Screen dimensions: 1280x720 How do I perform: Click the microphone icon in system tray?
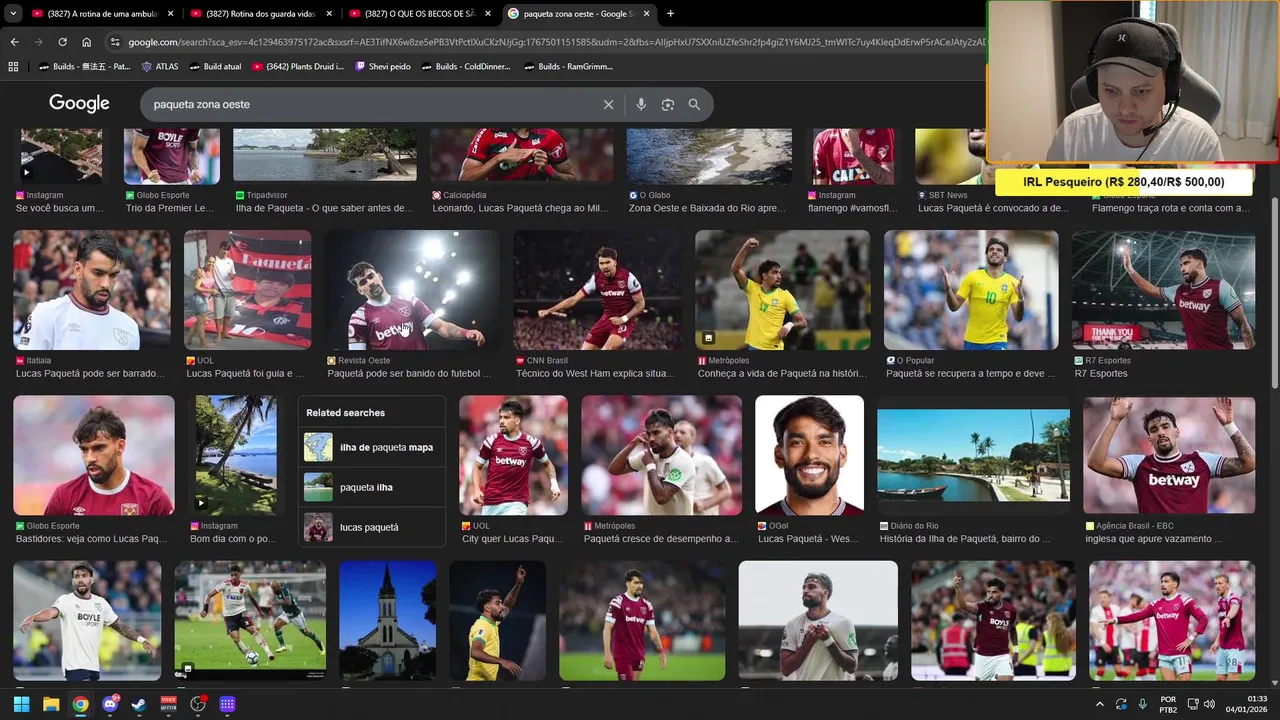[x=1142, y=704]
